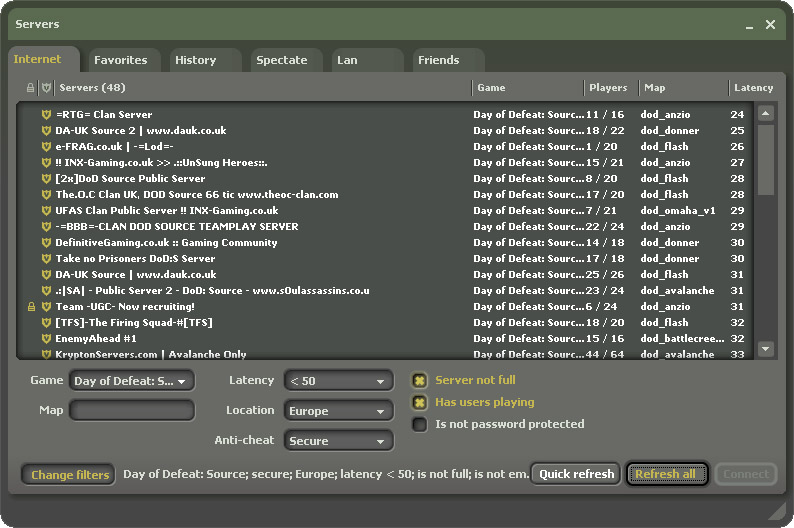Screen dimensions: 794x528
Task: Click padlock icon on Team -UGC- row
Action: (32, 307)
